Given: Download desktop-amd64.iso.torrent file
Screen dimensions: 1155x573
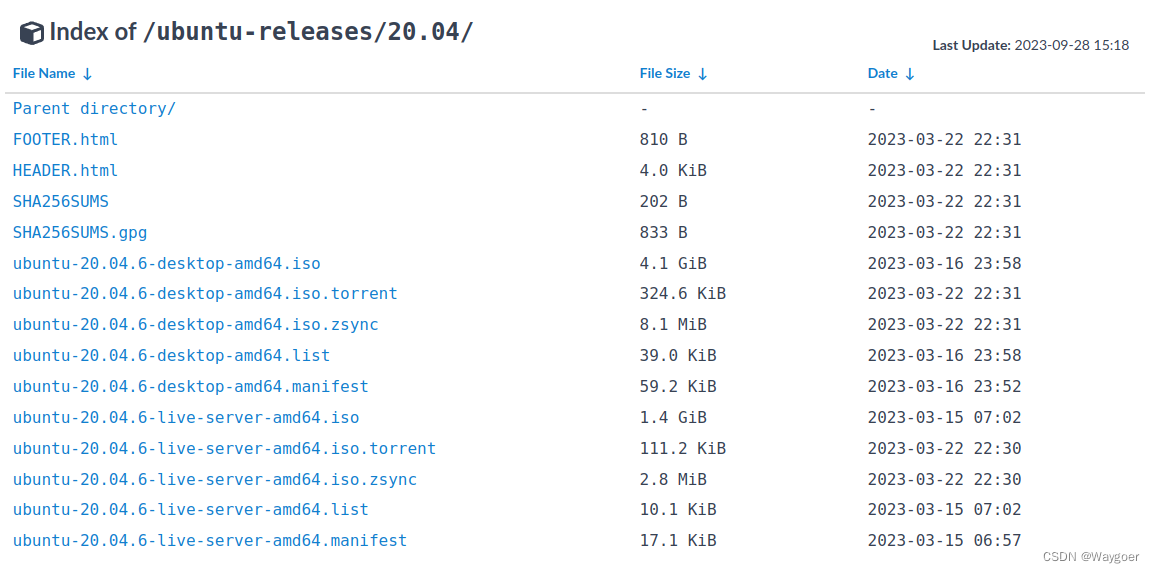Looking at the screenshot, I should tap(205, 293).
